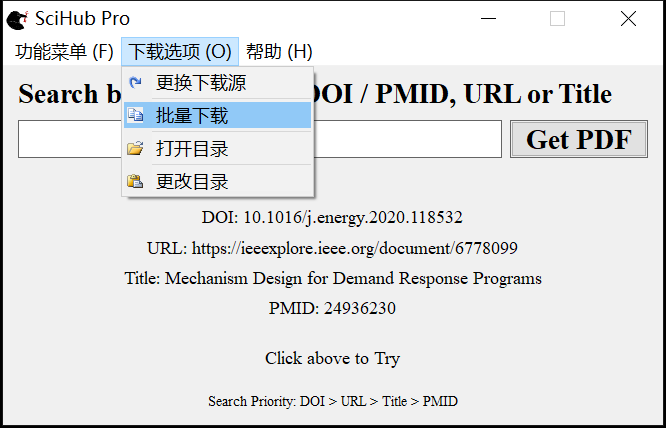
Task: Click the refresh icon beside 更换下载源
Action: (x=135, y=82)
